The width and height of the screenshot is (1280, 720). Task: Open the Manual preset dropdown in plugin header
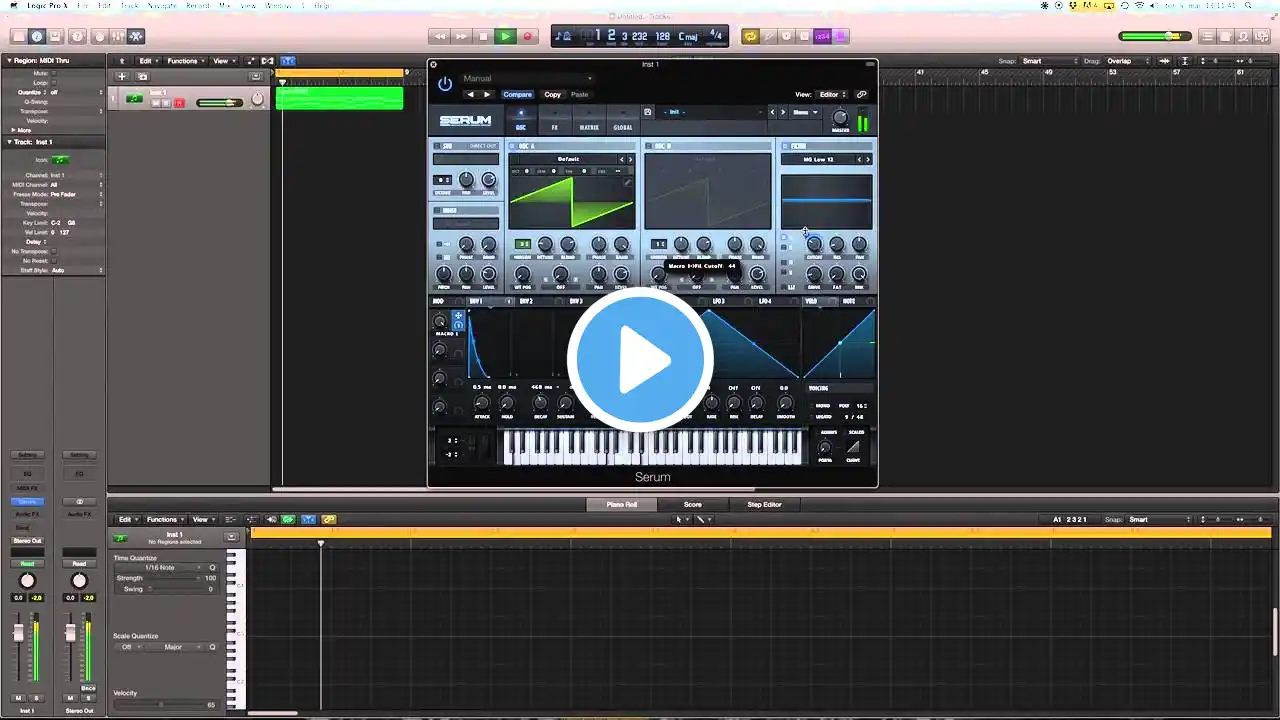pos(527,78)
